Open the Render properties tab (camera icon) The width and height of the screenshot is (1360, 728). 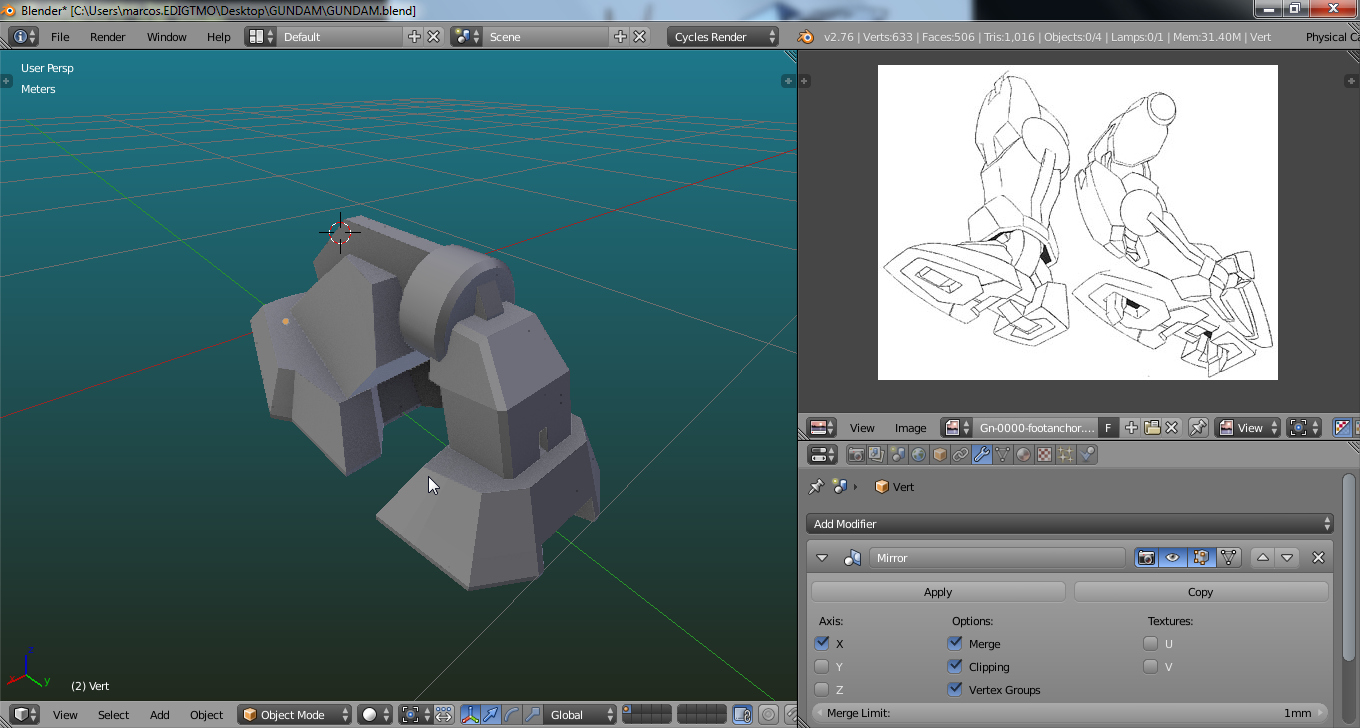(x=856, y=455)
